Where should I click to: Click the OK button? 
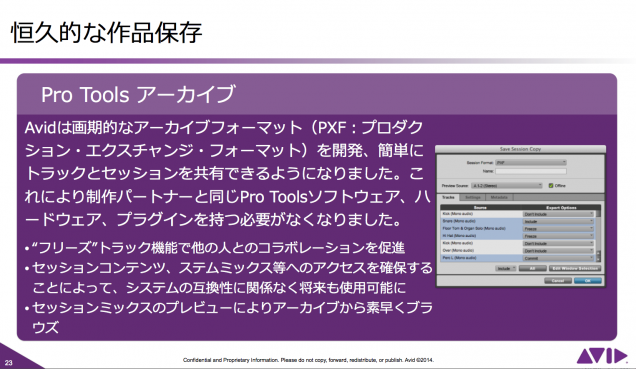pos(588,281)
